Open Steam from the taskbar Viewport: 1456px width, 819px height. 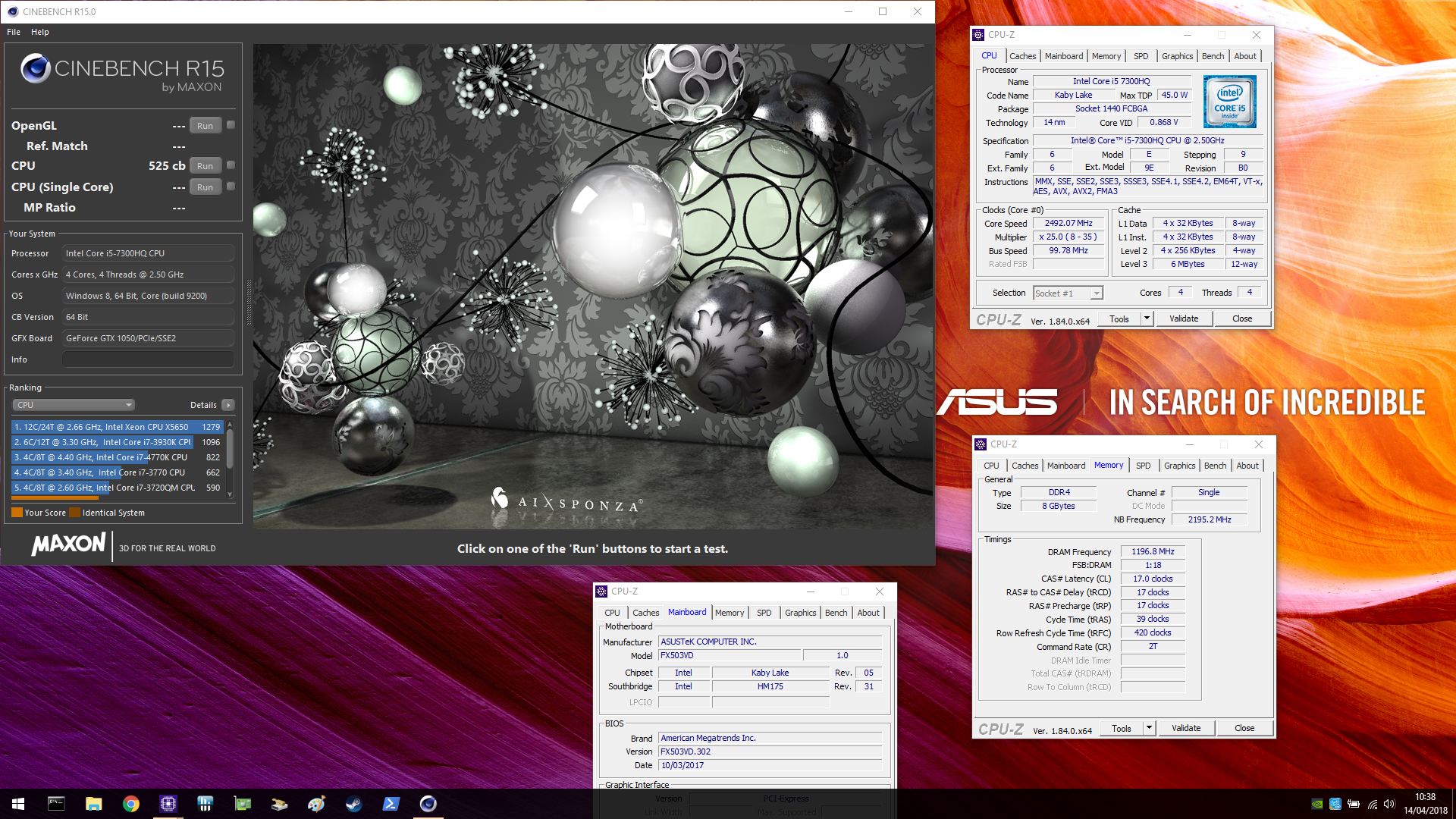point(353,804)
